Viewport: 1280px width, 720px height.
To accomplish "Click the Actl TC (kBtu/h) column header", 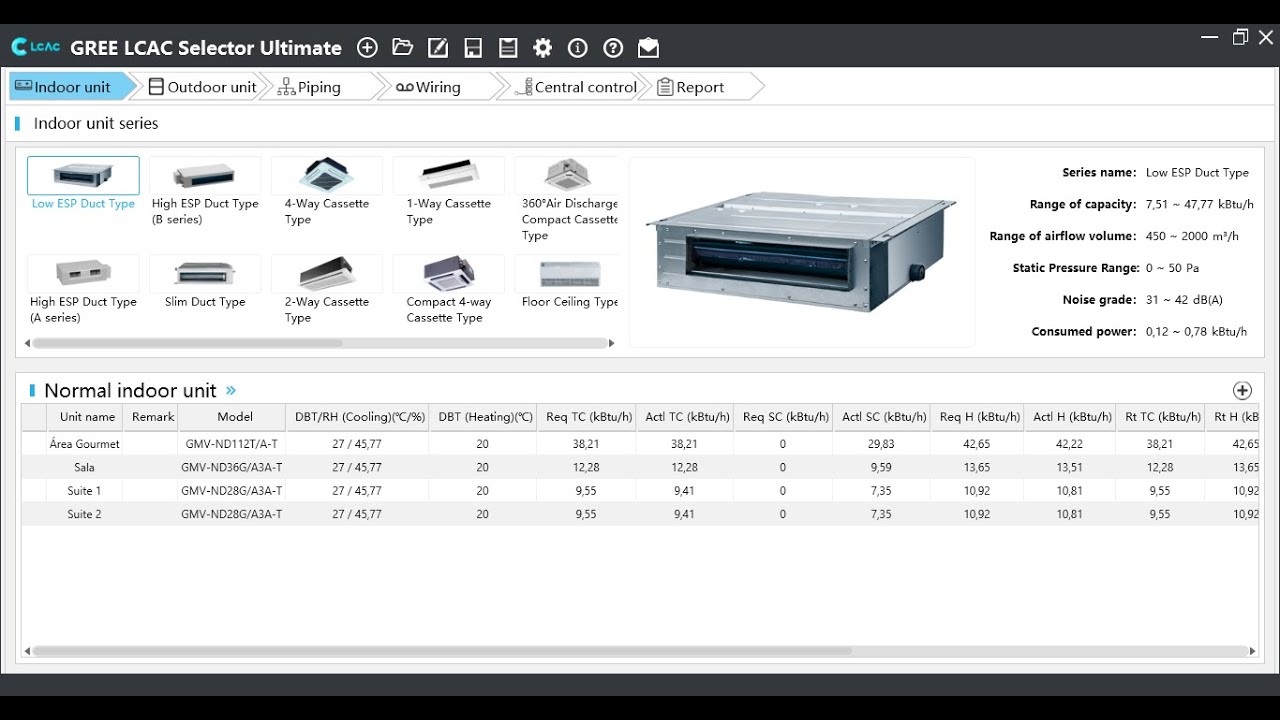I will click(687, 417).
